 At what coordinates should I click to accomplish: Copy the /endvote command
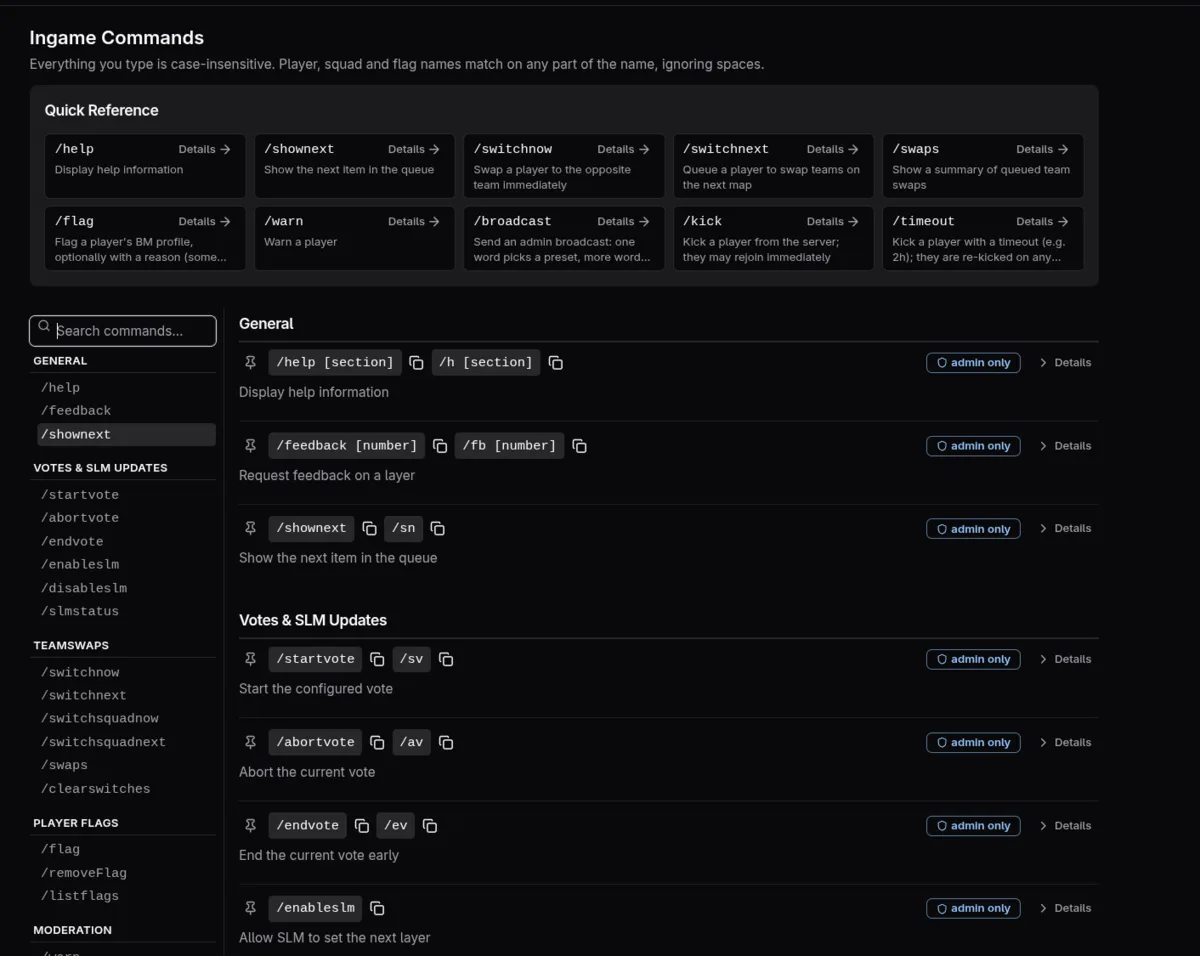(361, 826)
